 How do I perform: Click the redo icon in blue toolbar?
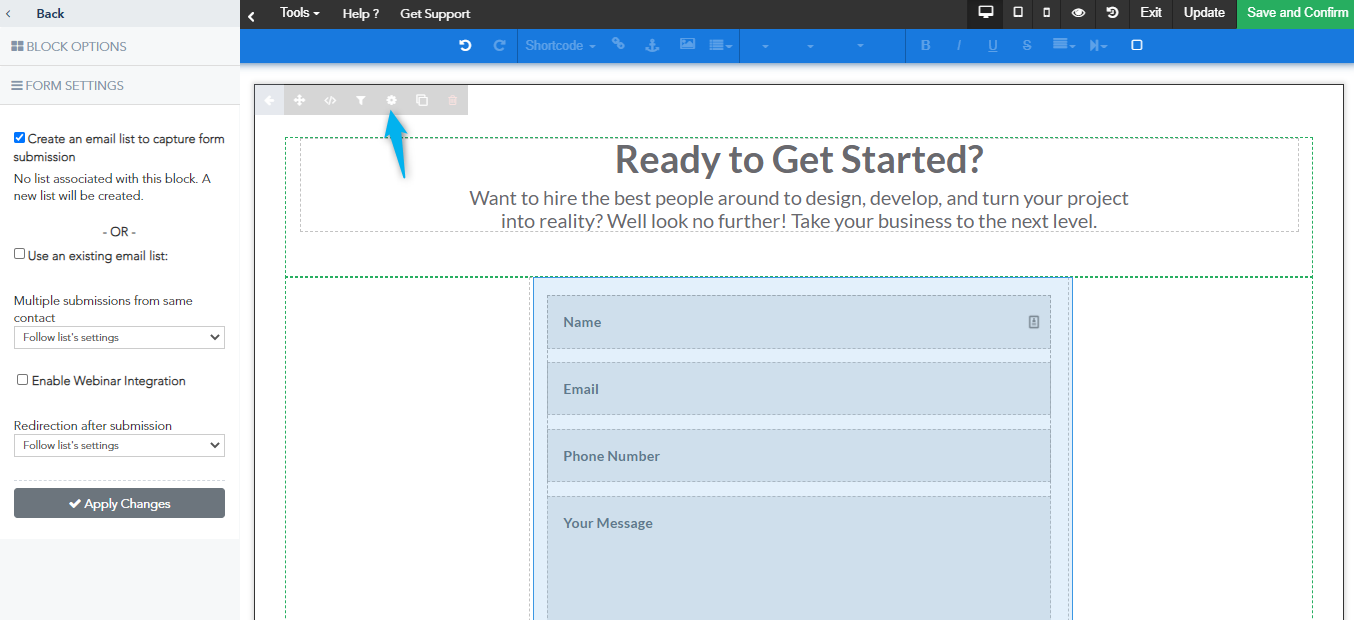tap(499, 45)
